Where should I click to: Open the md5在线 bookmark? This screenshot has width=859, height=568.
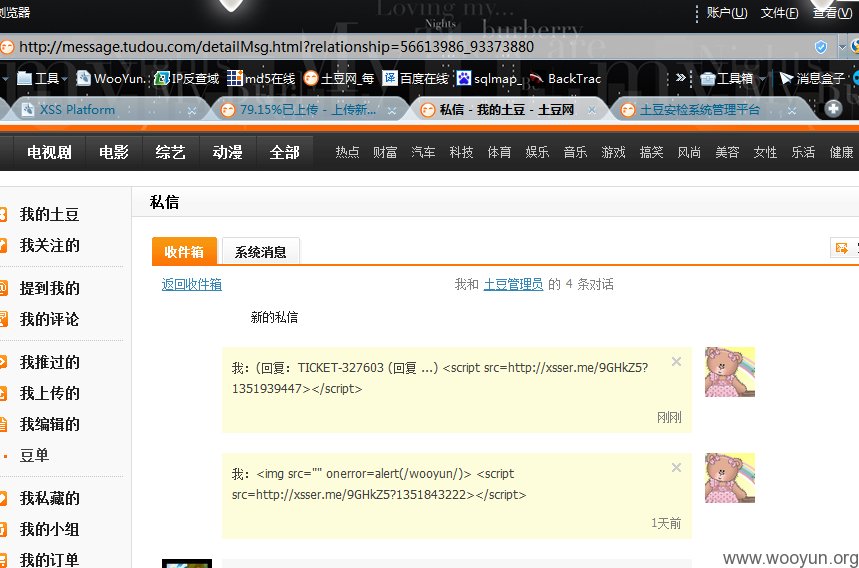(x=261, y=79)
